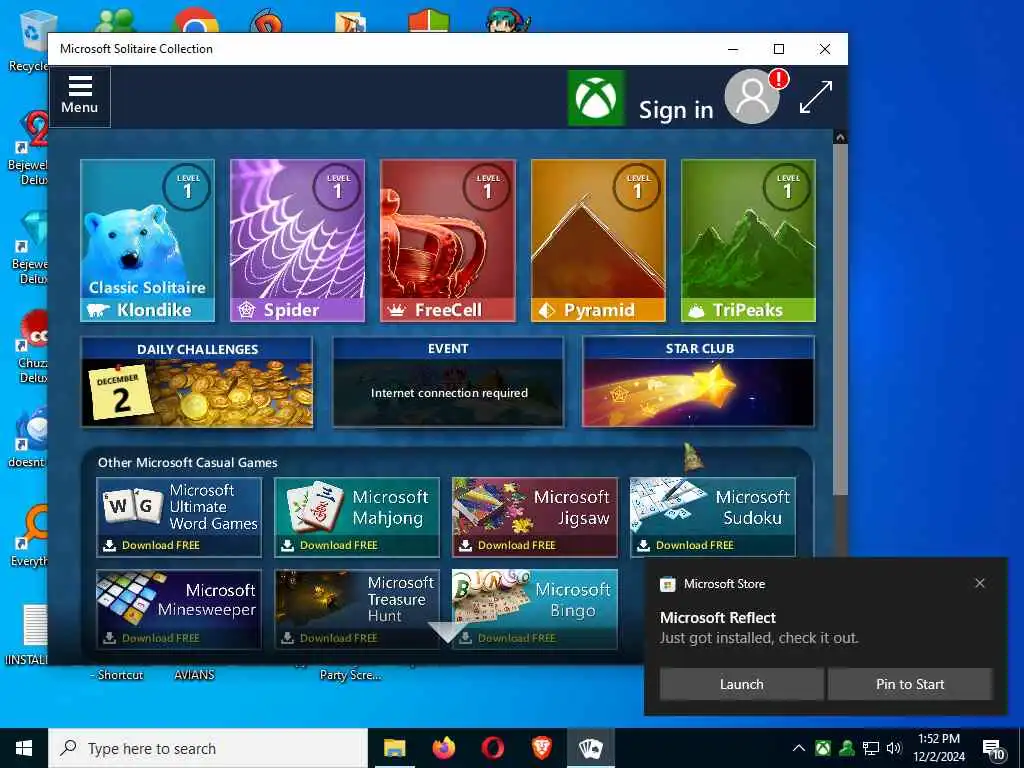
Task: Download Microsoft Mahjong
Action: tap(357, 517)
